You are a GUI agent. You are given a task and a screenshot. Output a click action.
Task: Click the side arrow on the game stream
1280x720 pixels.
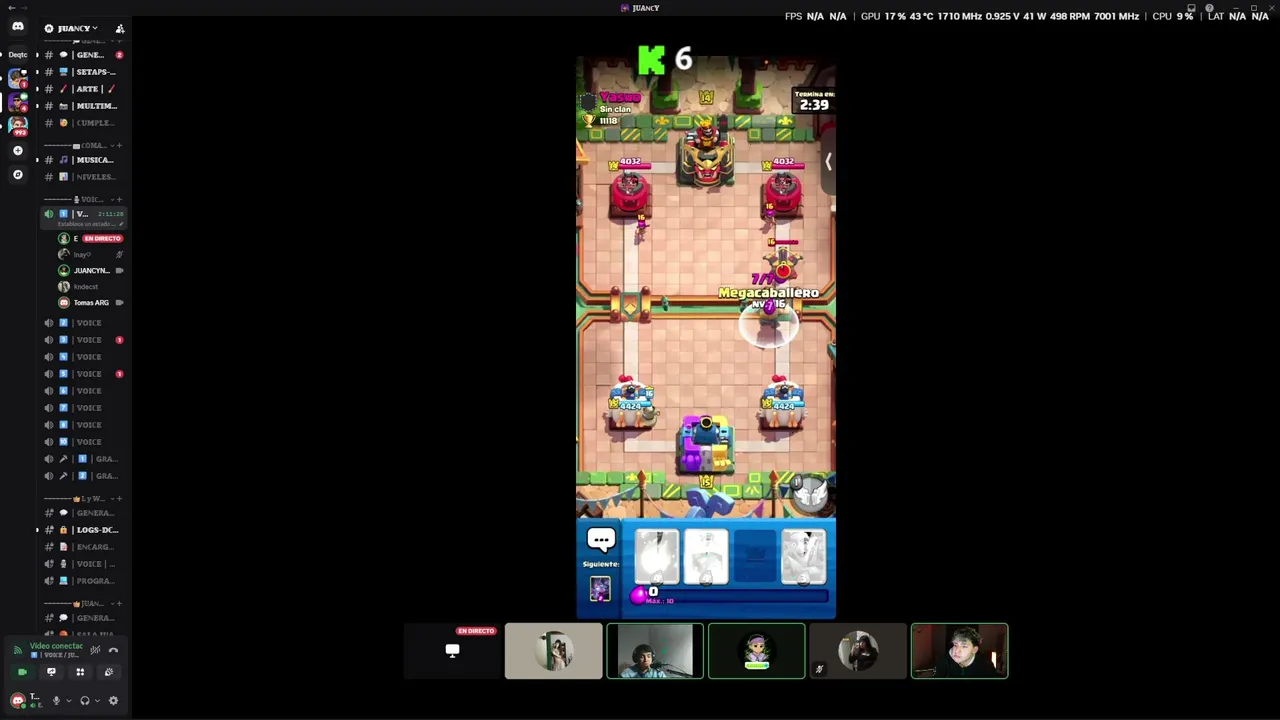[x=828, y=162]
